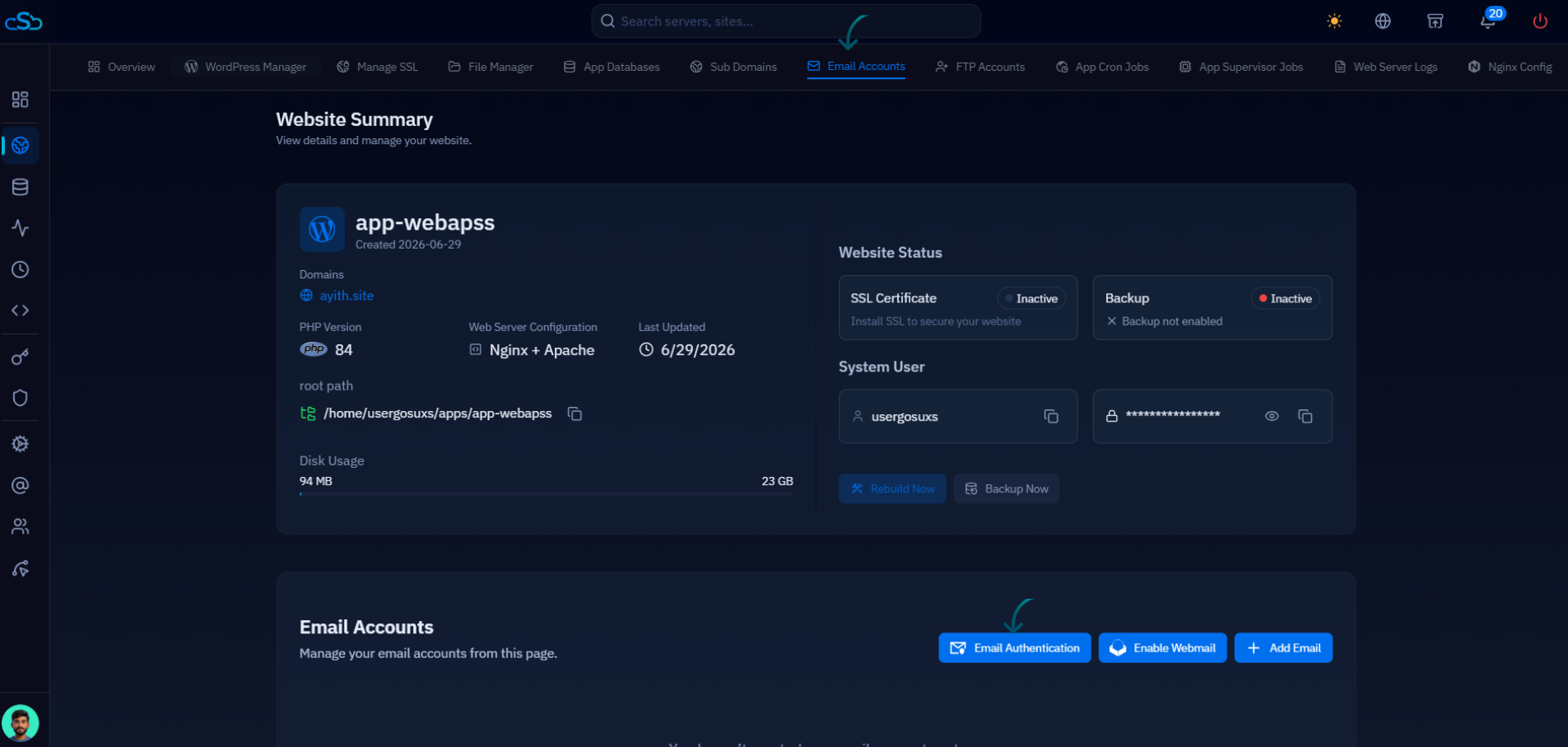Viewport: 1568px width, 747px height.
Task: Click the Backup Inactive status badge
Action: tap(1286, 298)
